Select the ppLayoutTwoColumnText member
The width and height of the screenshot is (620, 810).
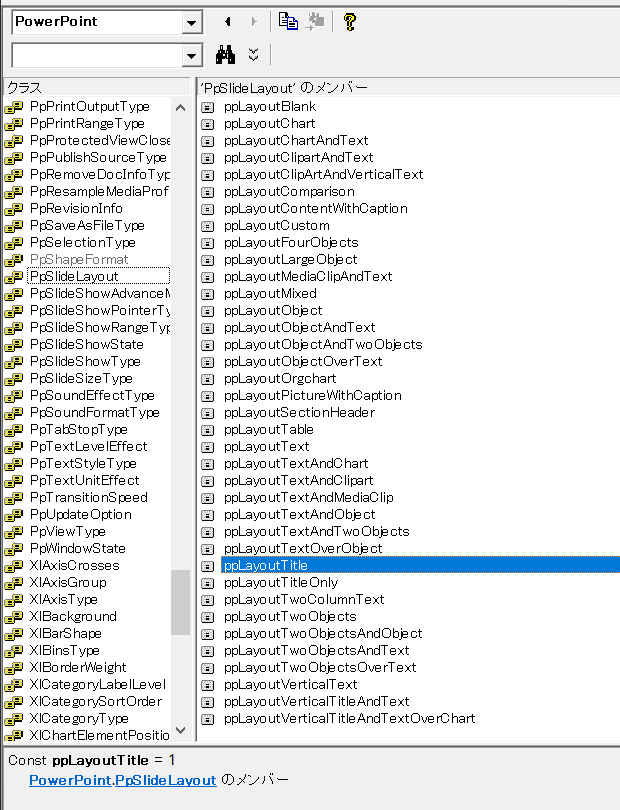tap(304, 600)
